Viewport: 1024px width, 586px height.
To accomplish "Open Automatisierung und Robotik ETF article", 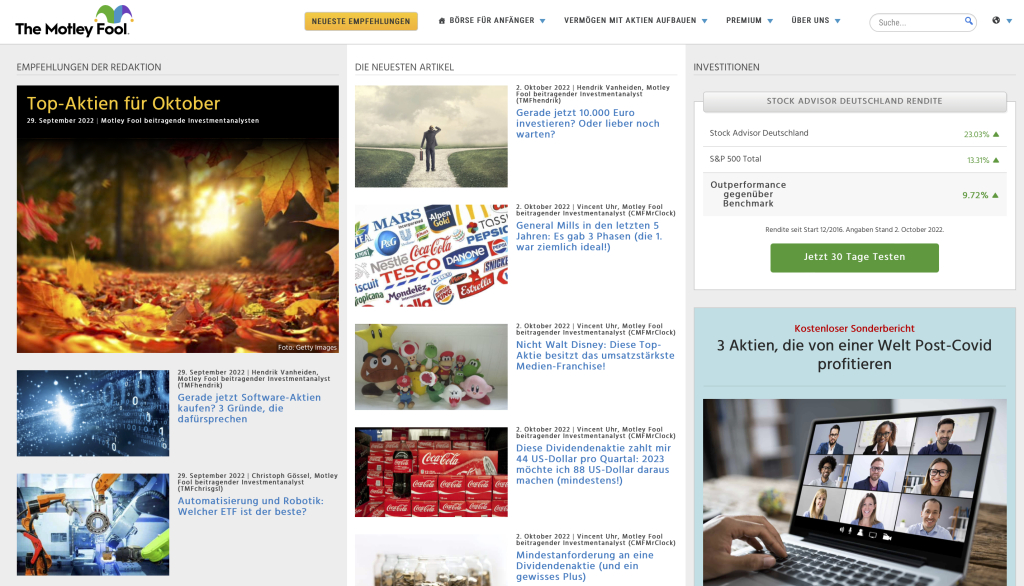I will (250, 506).
